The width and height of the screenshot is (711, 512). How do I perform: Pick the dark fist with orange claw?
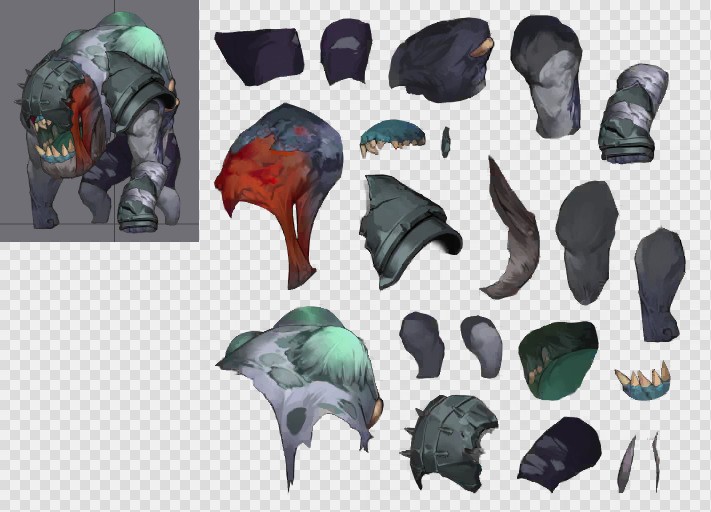pyautogui.click(x=440, y=62)
